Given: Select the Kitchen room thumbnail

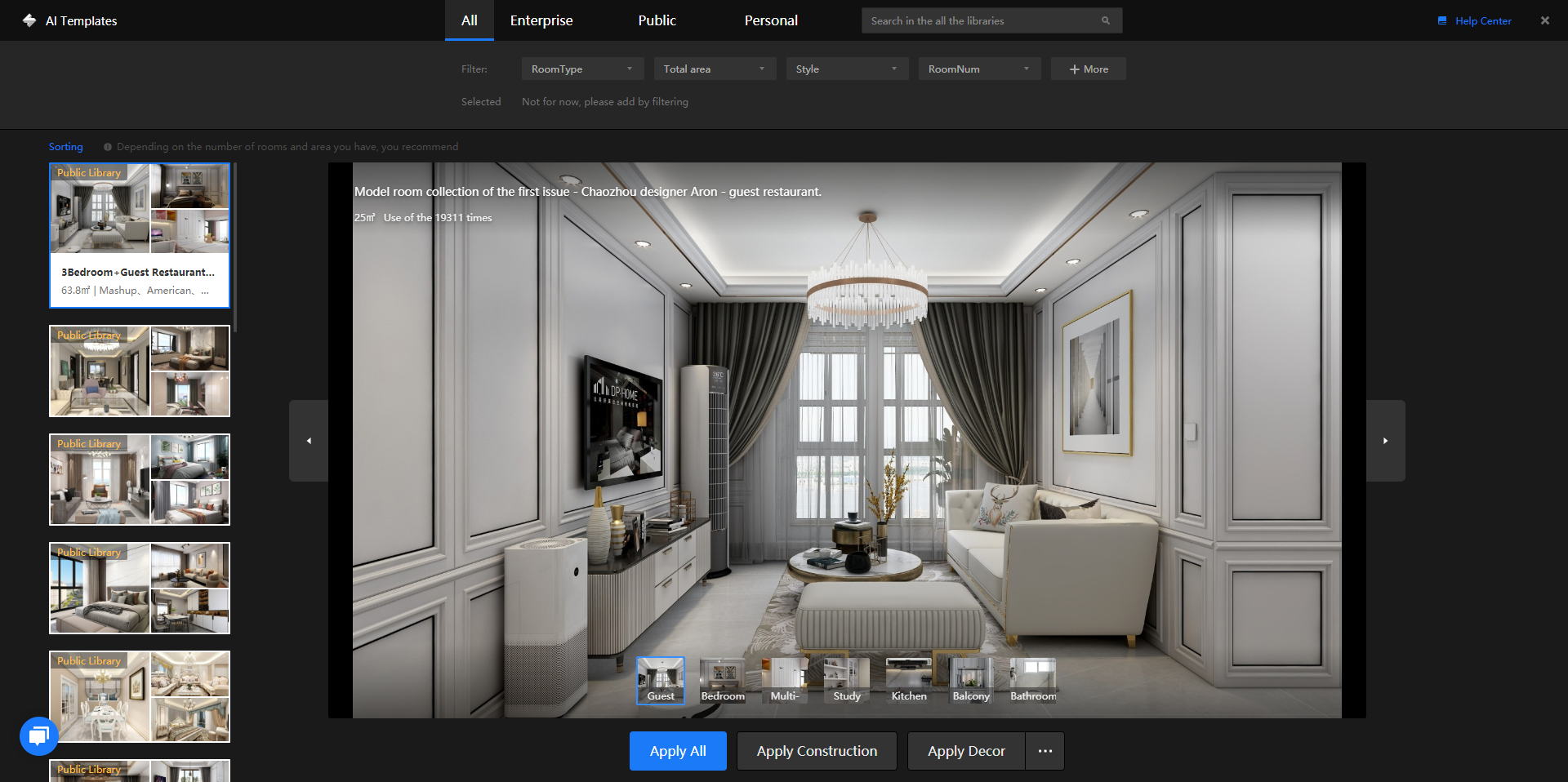Looking at the screenshot, I should 908,681.
